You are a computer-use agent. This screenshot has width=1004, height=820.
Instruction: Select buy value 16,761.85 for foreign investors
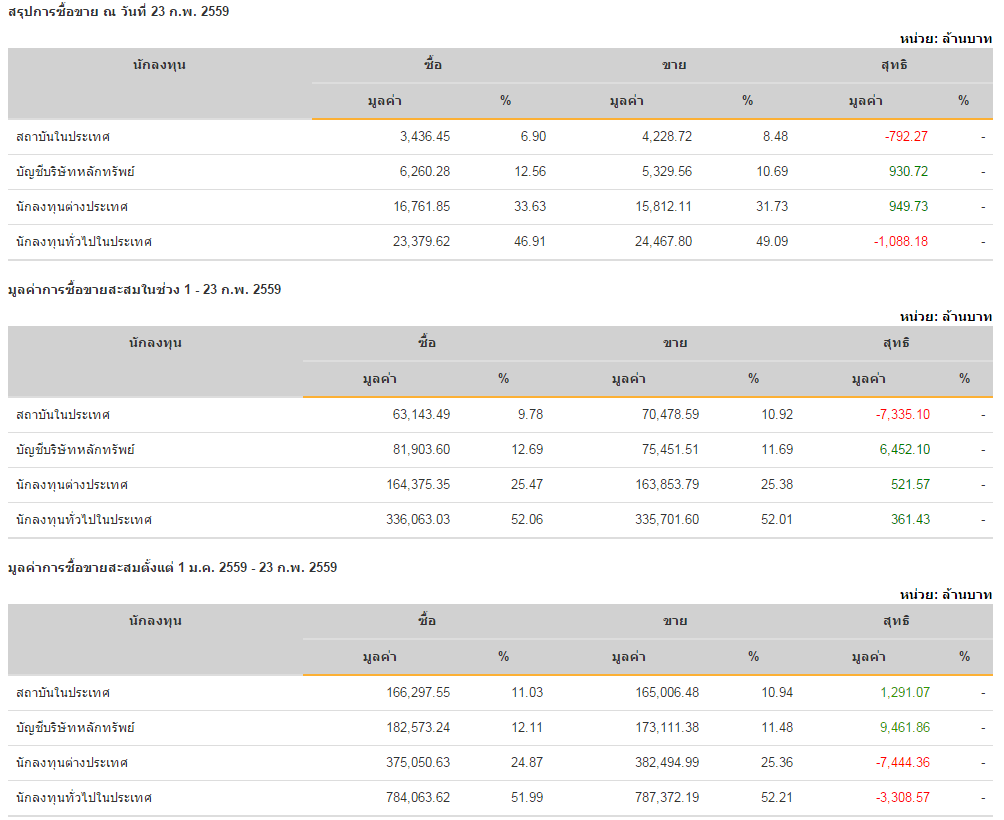point(421,207)
